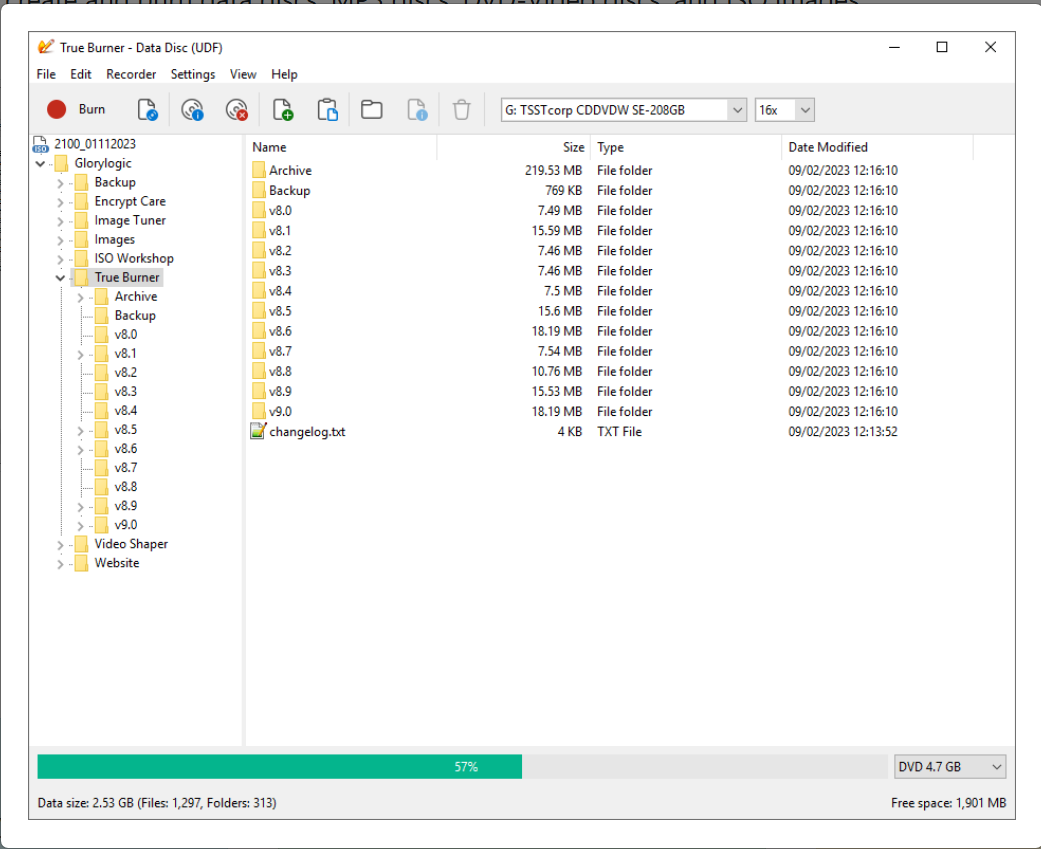Open the Settings menu
This screenshot has height=849, width=1041.
coord(192,74)
